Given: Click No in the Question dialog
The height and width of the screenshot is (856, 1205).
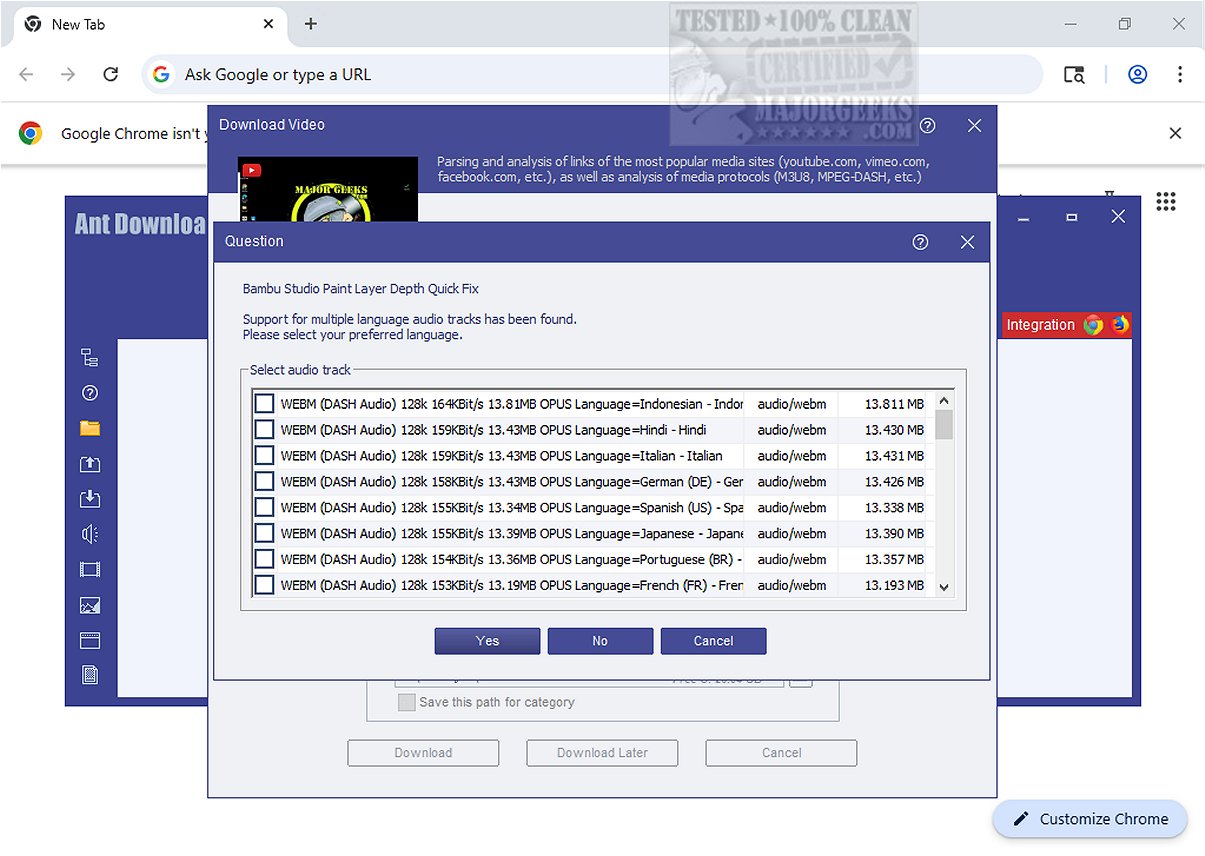Looking at the screenshot, I should pos(600,641).
